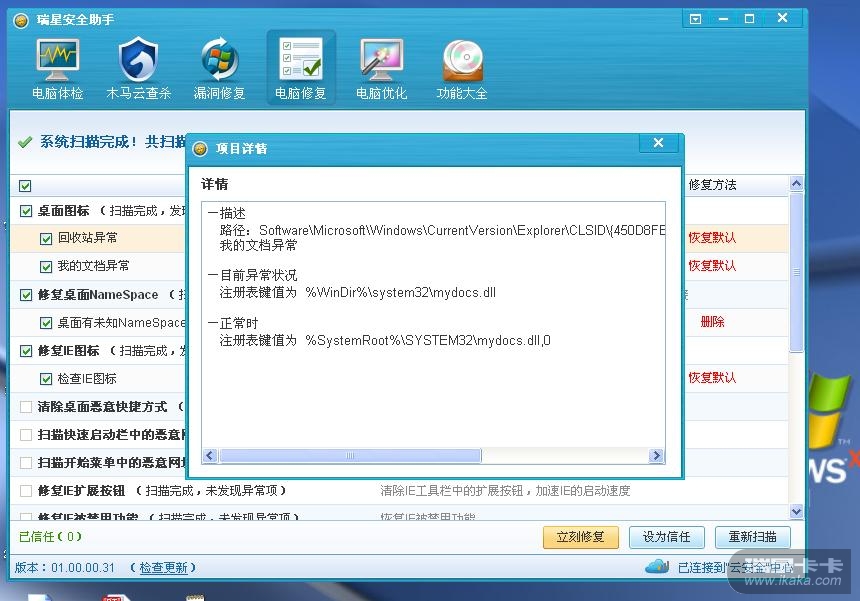Screen dimensions: 860x601
Task: Check the 扫描开始菜单 checkbox
Action: (26, 463)
